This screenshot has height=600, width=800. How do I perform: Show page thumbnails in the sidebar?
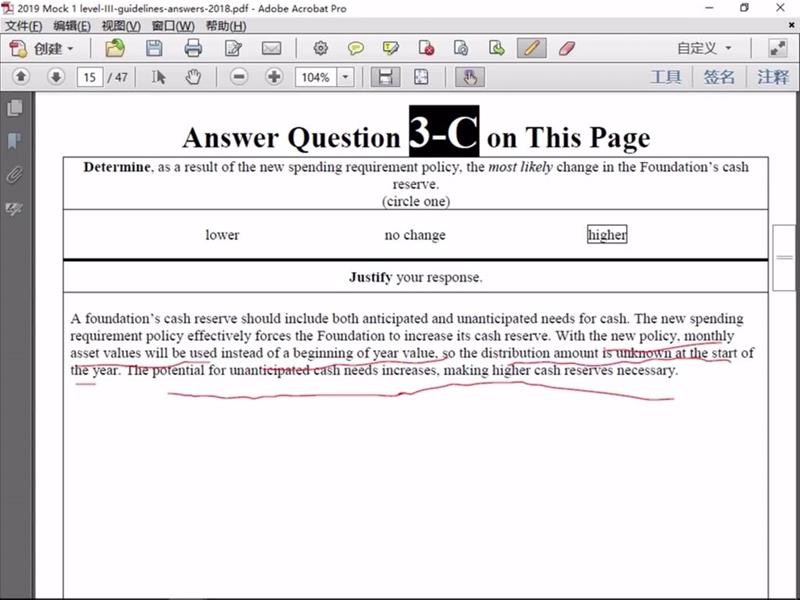point(15,108)
